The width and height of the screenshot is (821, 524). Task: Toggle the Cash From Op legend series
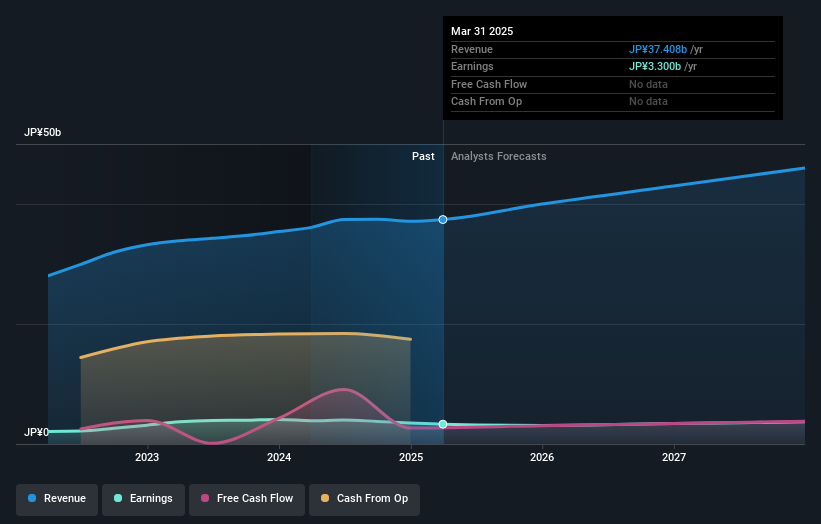364,499
